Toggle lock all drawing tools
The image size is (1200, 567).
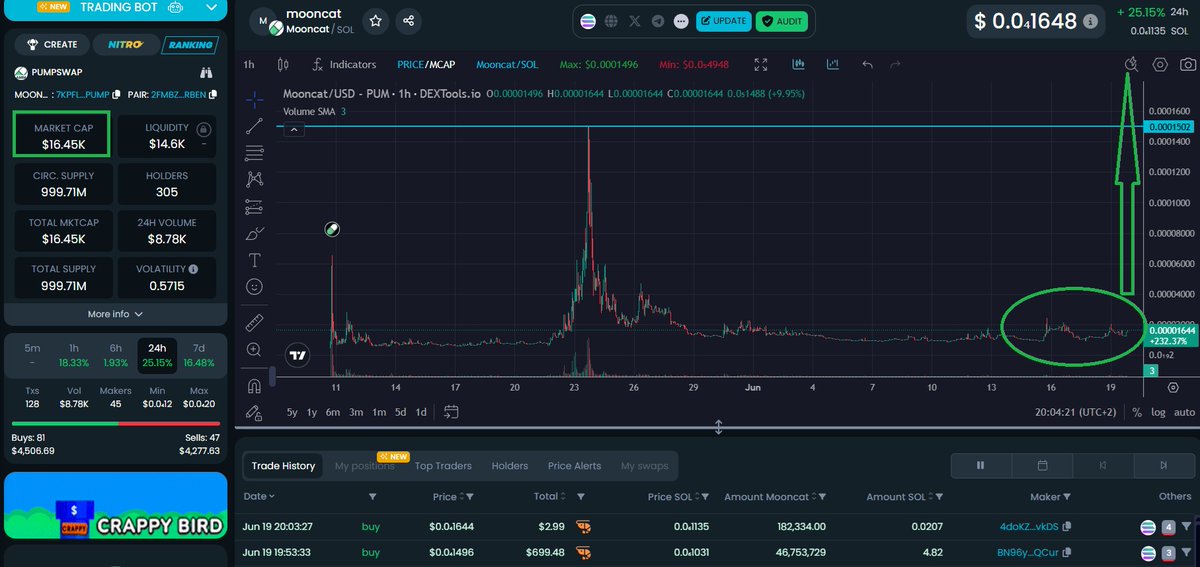click(254, 412)
